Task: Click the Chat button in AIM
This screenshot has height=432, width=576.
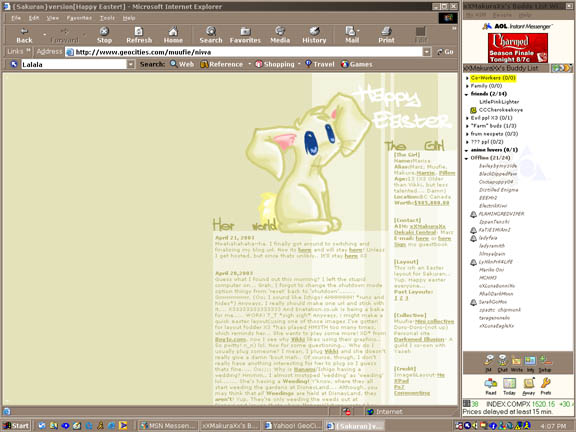Action: coord(503,364)
